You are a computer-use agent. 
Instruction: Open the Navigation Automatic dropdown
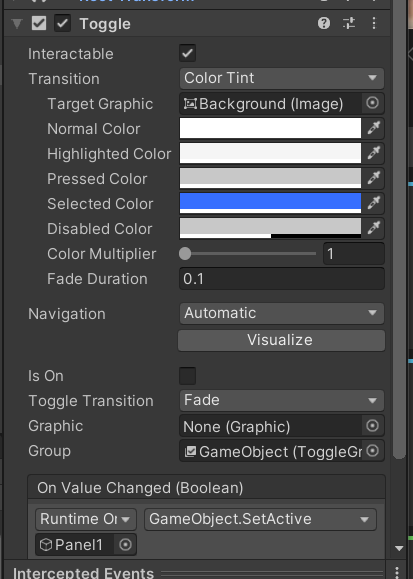(x=281, y=313)
